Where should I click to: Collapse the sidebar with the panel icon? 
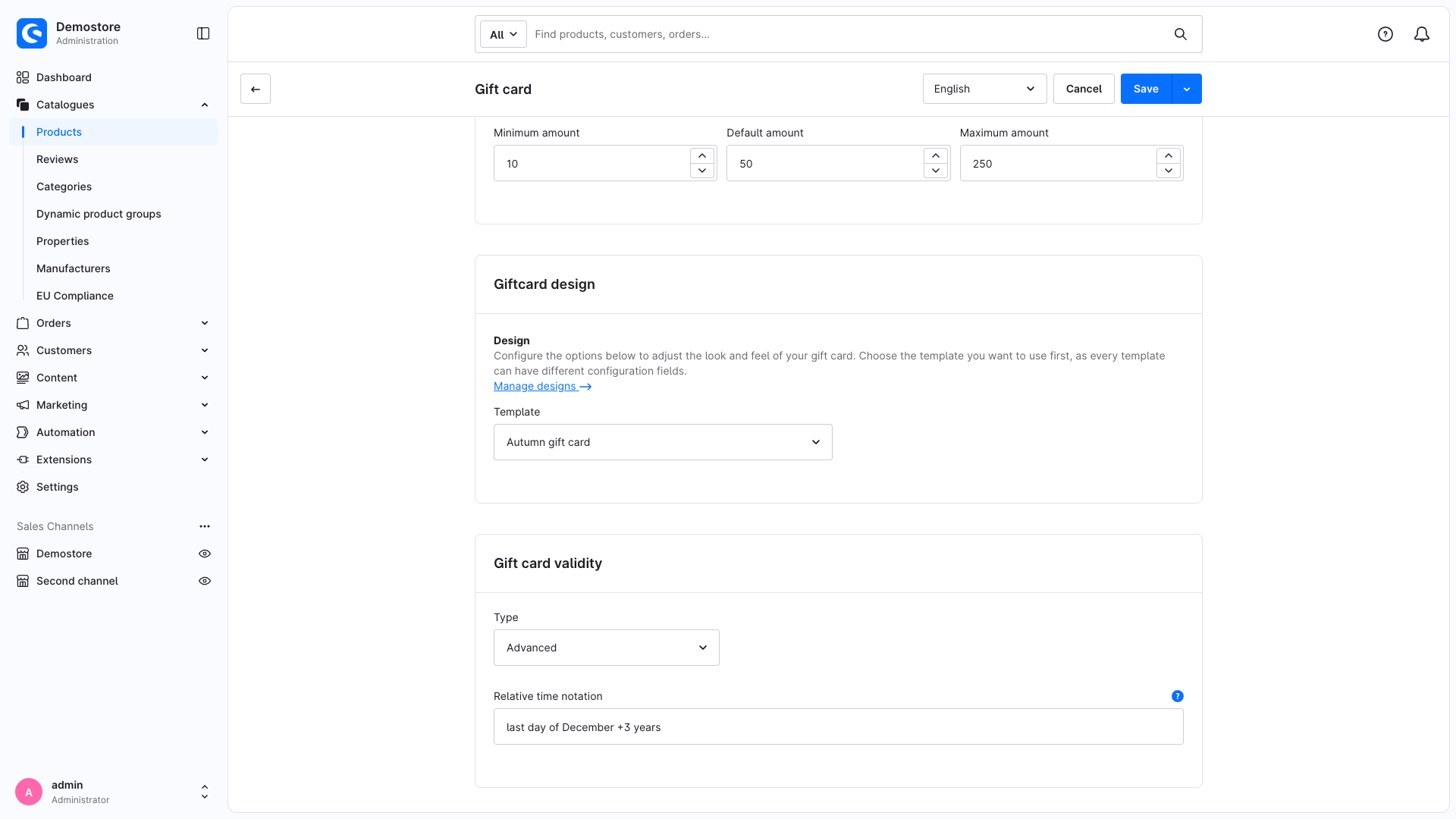(203, 33)
